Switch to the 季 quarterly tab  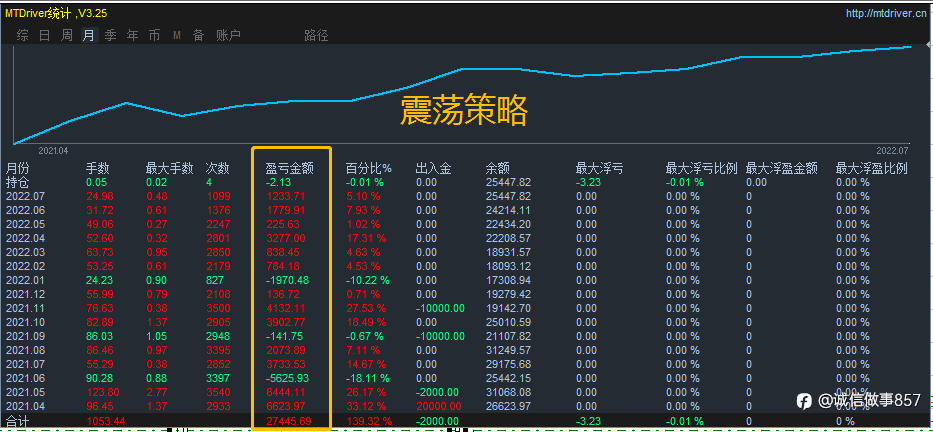pyautogui.click(x=111, y=35)
